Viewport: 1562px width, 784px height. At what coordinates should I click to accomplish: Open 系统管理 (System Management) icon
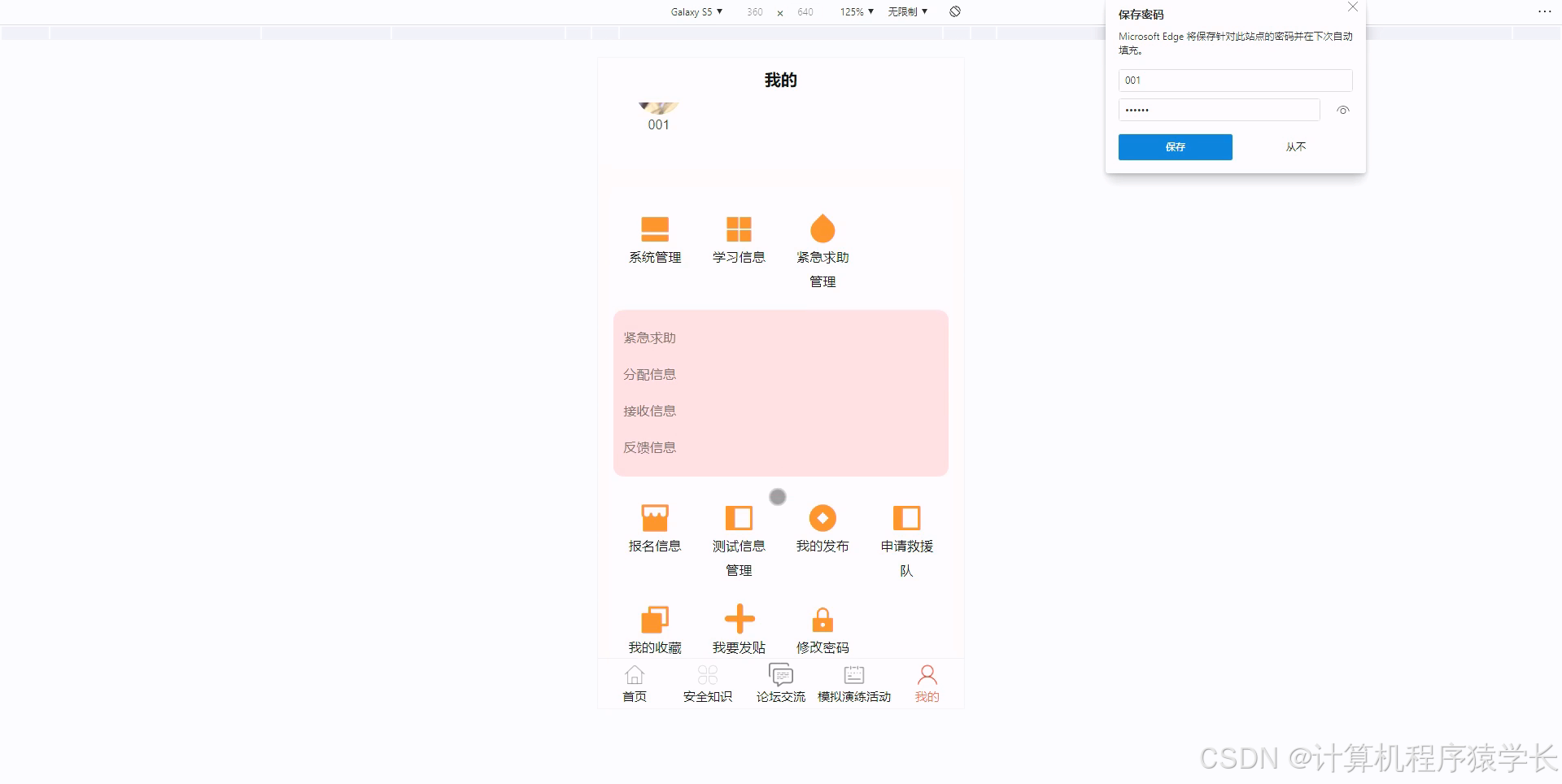654,238
